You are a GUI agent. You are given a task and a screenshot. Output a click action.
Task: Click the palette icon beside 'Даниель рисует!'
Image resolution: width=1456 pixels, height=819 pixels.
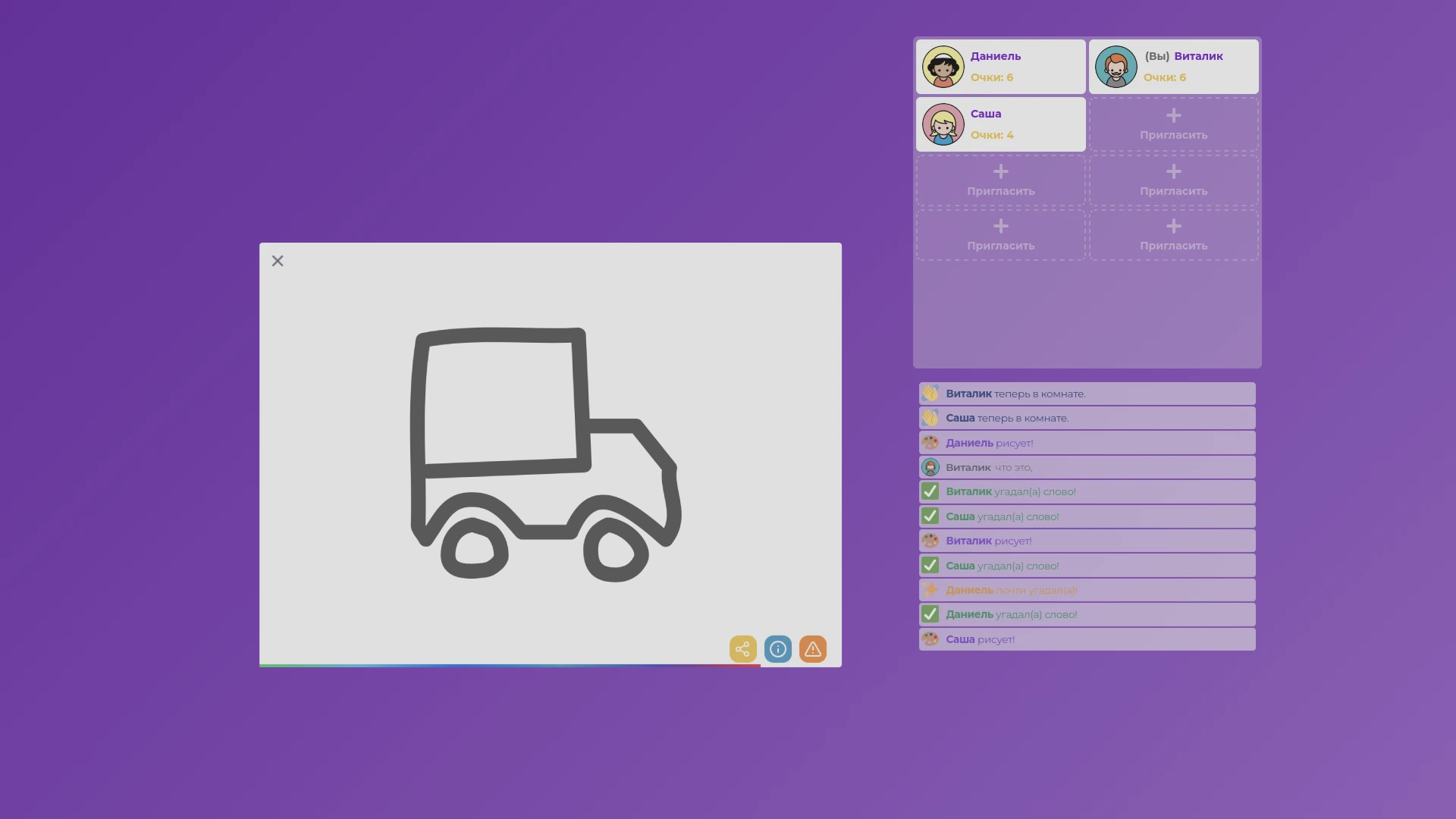930,442
